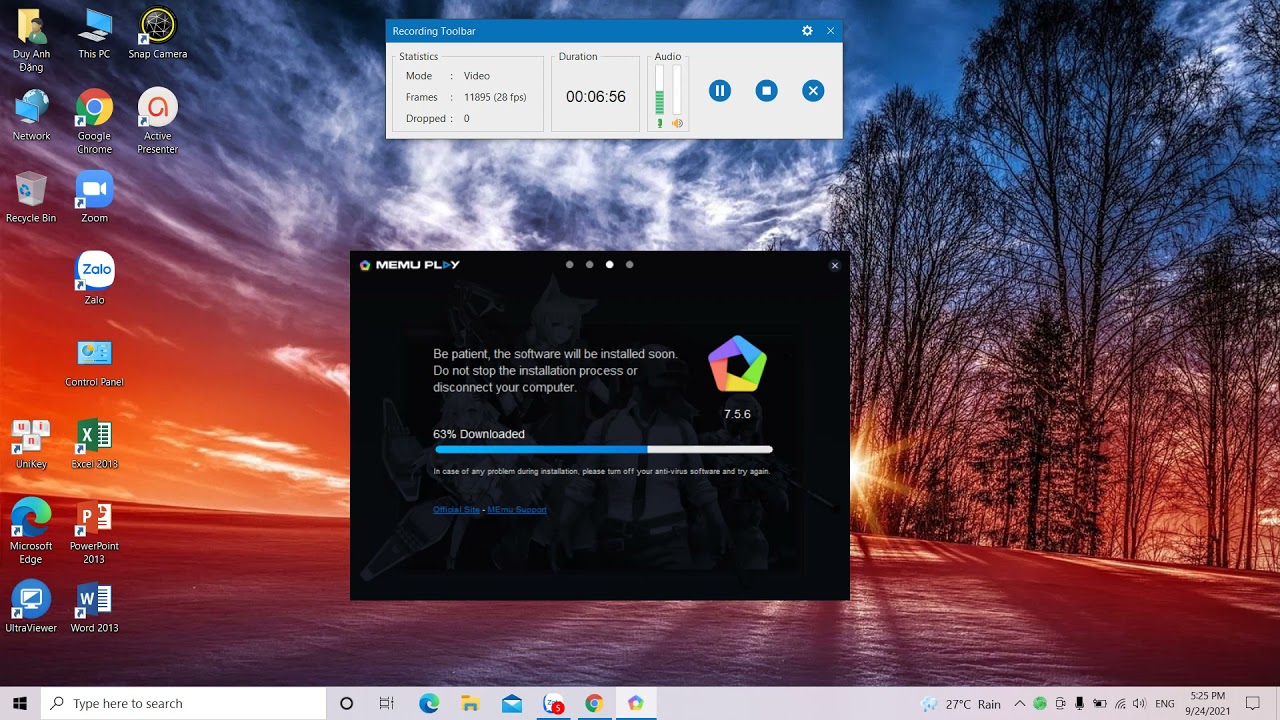Open the clock and calendar flyout
Viewport: 1280px width, 720px height.
tap(1208, 703)
